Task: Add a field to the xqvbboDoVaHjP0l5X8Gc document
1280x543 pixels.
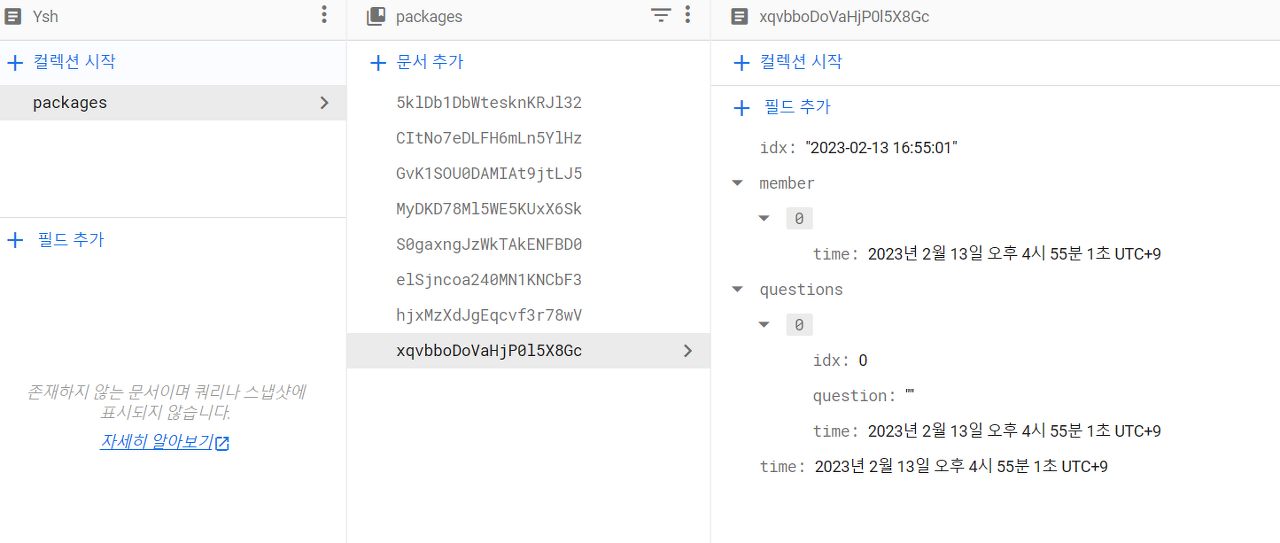Action: point(782,107)
